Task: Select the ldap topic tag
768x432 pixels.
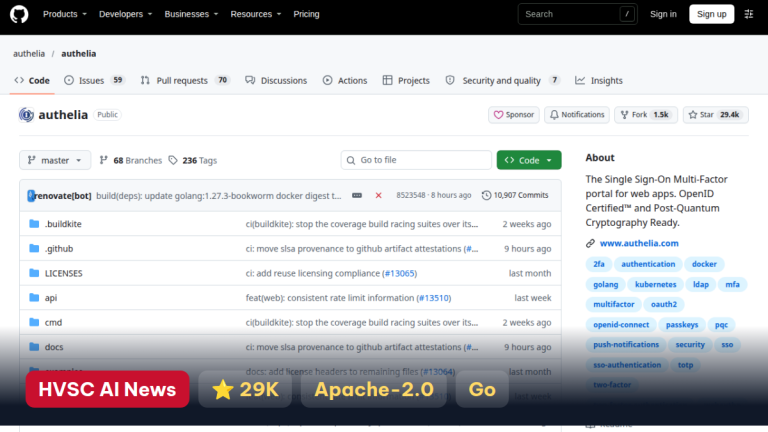Action: [701, 285]
